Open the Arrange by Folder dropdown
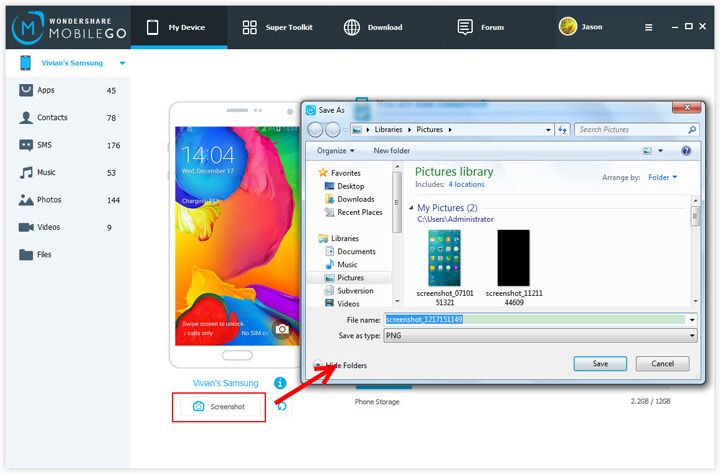The height and width of the screenshot is (474, 720). point(662,177)
